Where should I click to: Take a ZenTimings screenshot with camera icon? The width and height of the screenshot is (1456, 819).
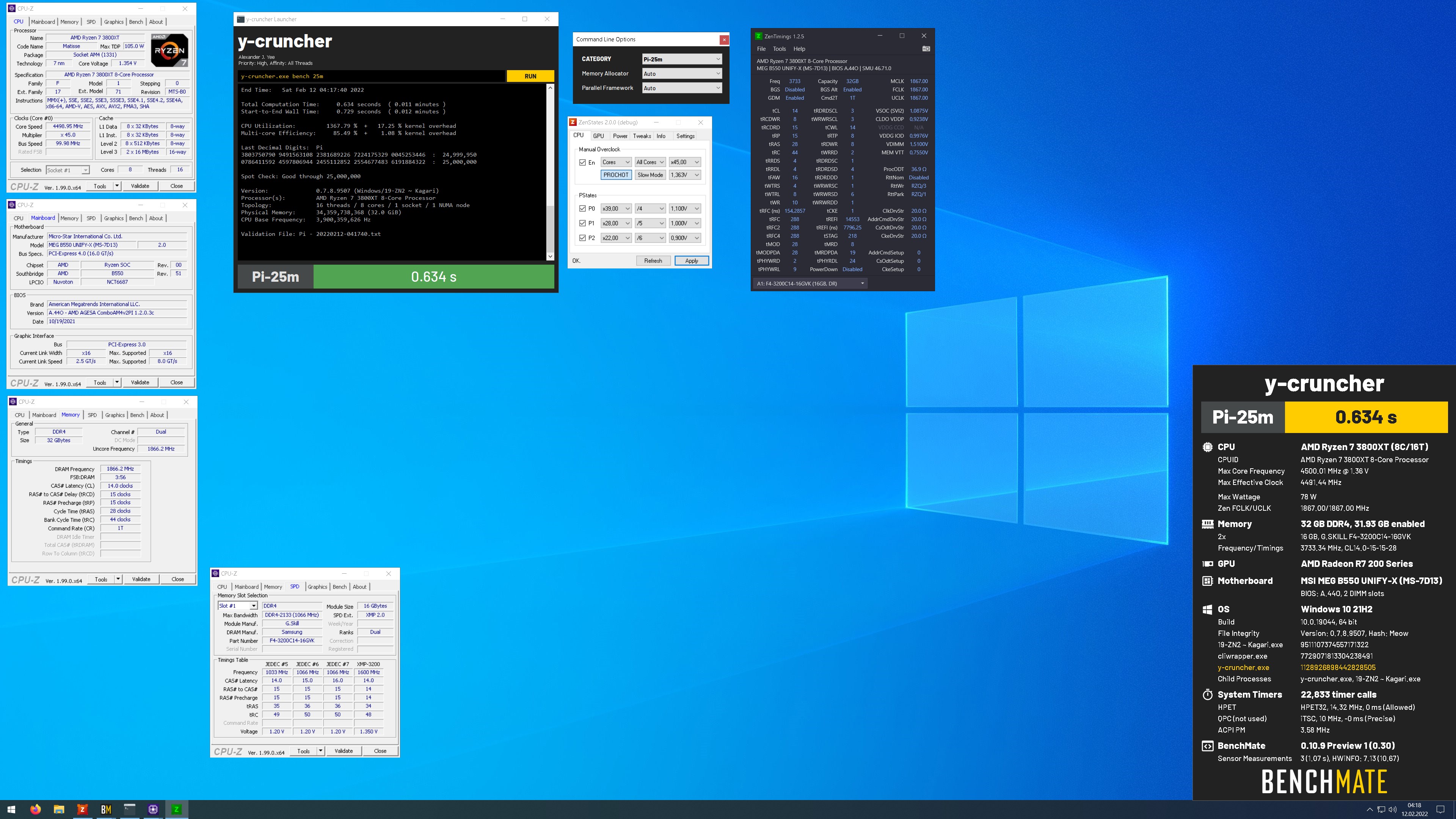[x=926, y=49]
